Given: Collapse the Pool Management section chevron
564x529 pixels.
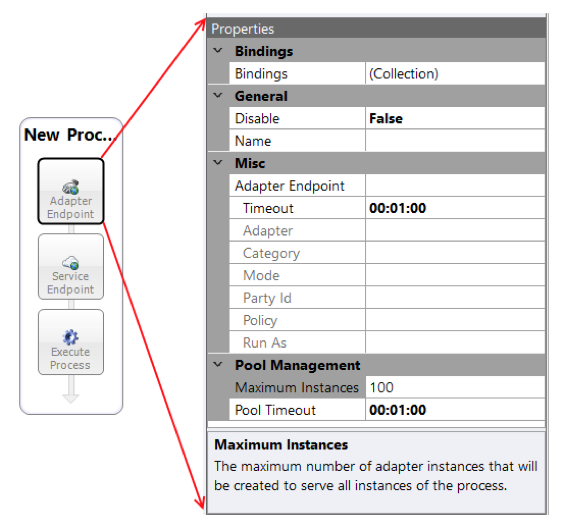Looking at the screenshot, I should (x=218, y=365).
